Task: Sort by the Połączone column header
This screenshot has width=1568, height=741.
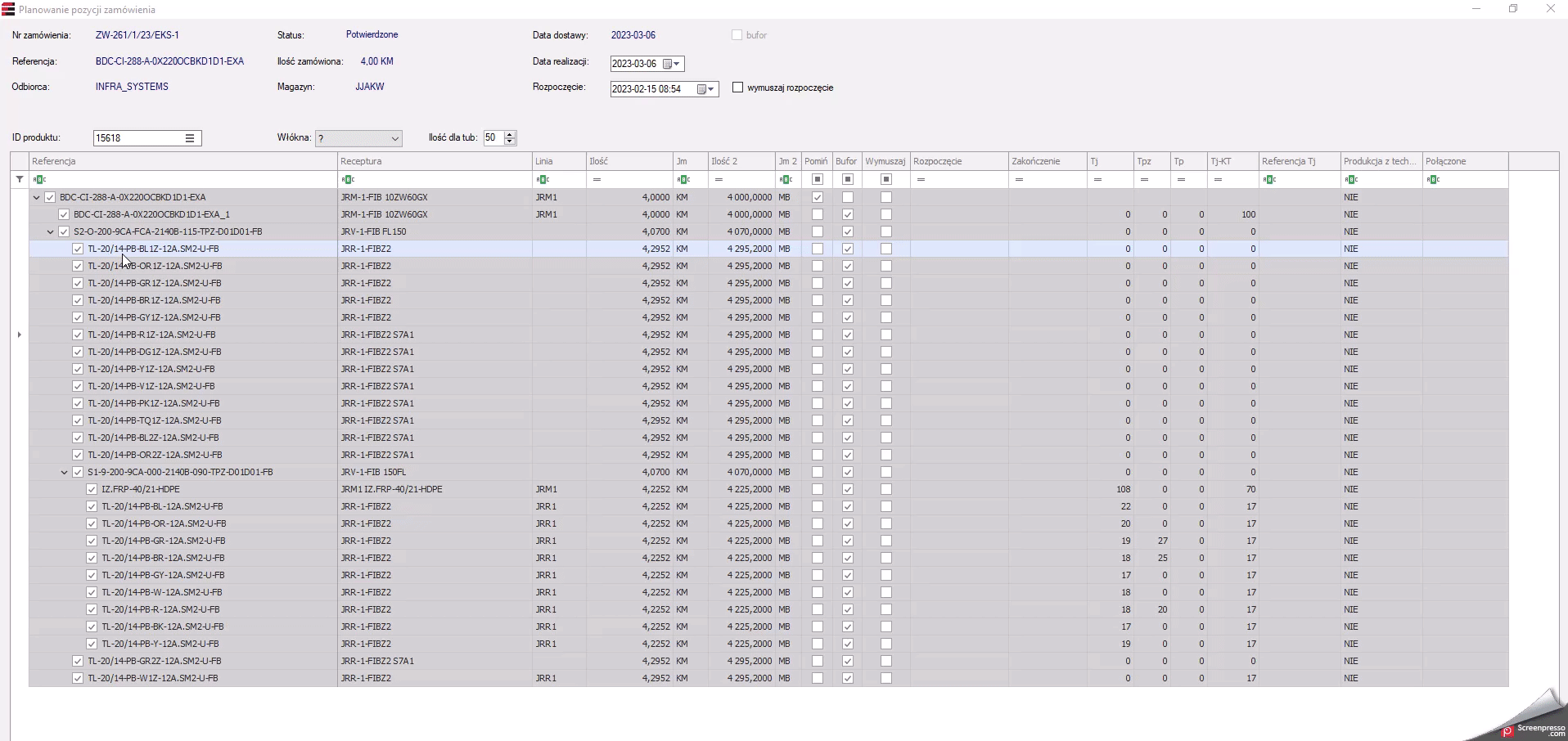Action: (x=1465, y=161)
